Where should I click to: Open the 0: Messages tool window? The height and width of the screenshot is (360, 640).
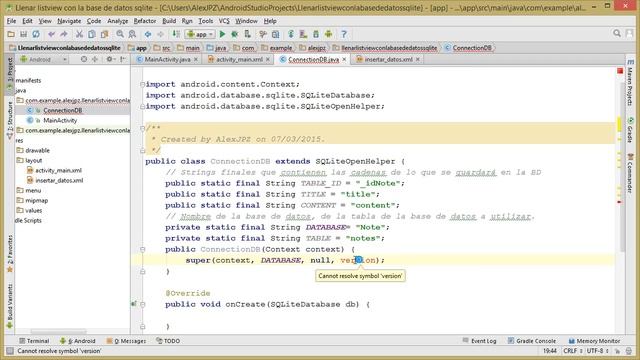126,341
